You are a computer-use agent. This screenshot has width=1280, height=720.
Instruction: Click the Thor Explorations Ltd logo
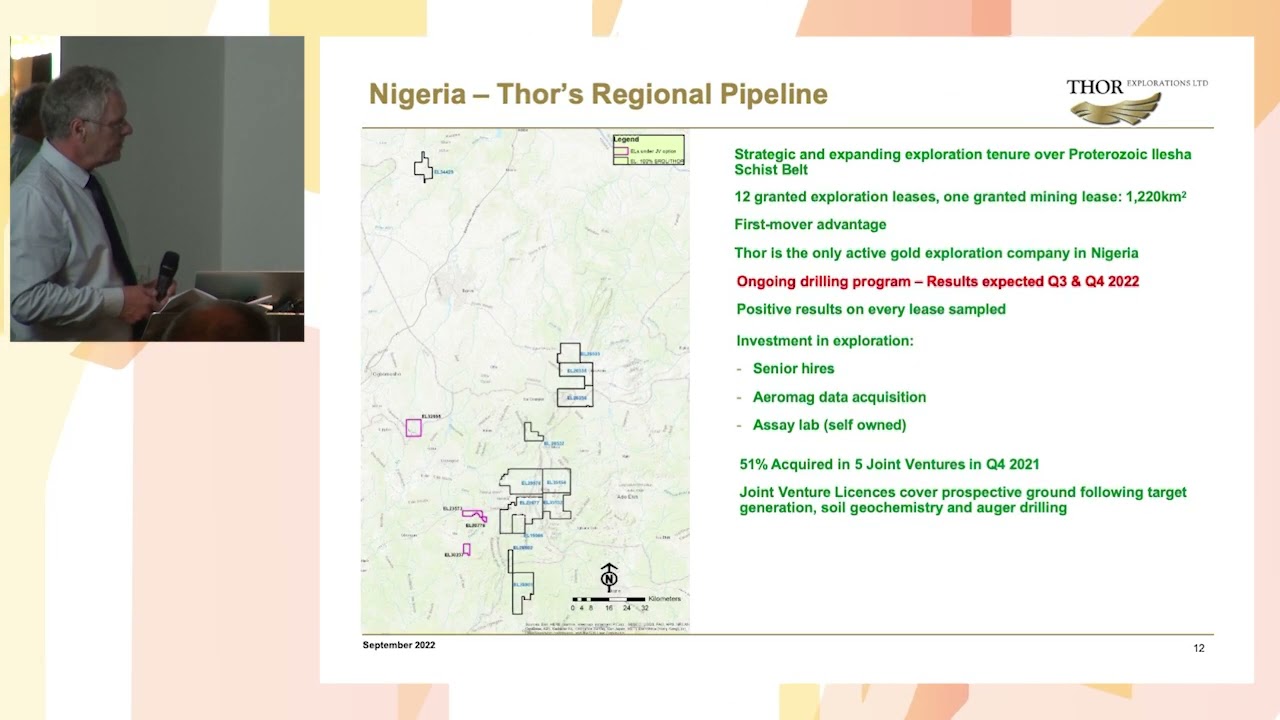1137,100
